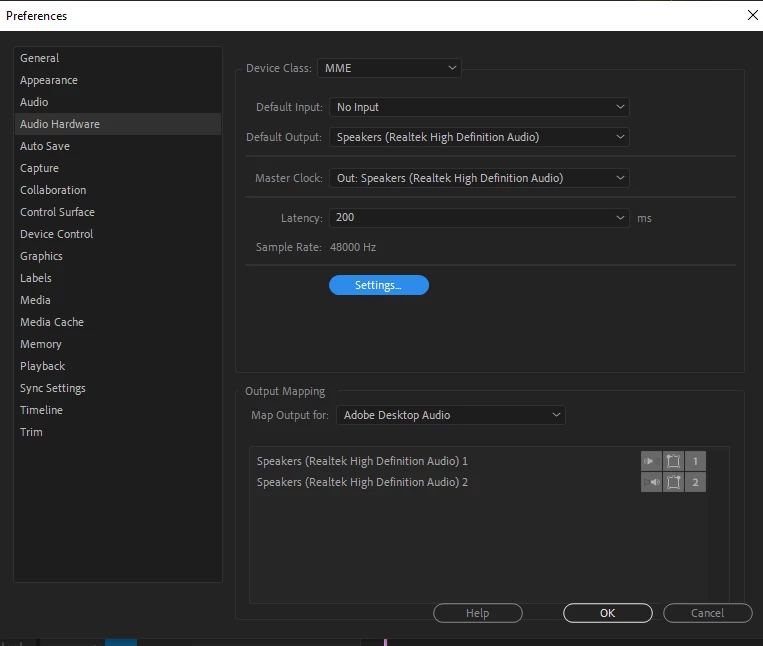
Task: Go to Media preferences
Action: click(x=118, y=300)
